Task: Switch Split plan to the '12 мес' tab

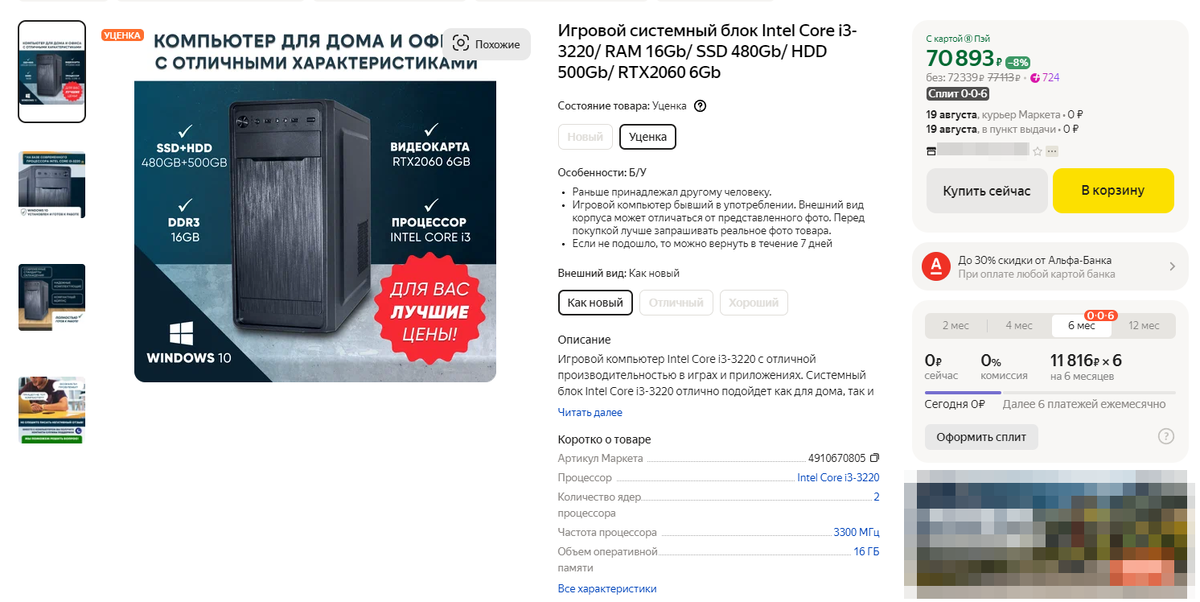Action: click(x=1144, y=325)
